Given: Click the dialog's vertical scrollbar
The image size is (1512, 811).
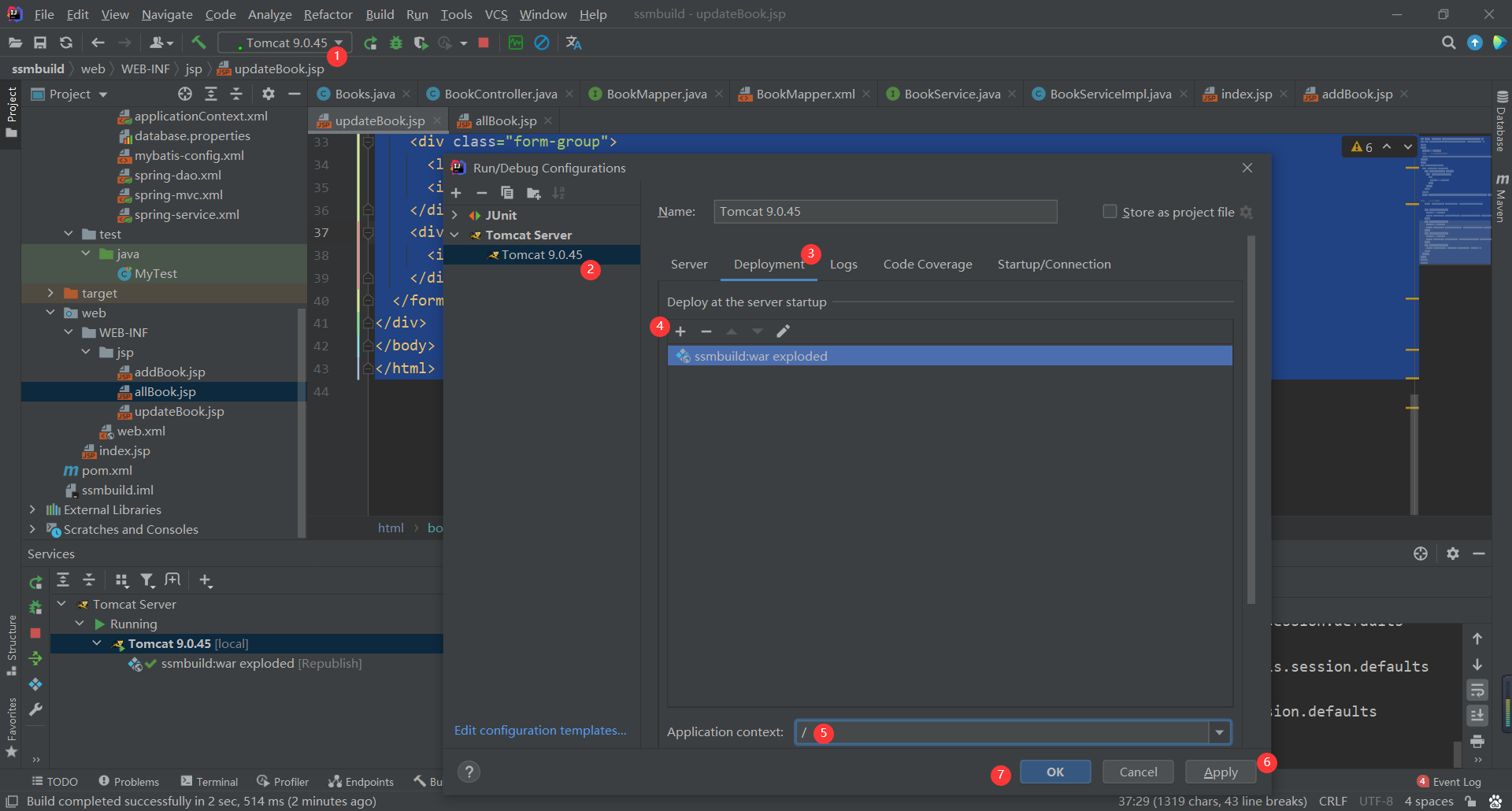Looking at the screenshot, I should tap(1251, 420).
